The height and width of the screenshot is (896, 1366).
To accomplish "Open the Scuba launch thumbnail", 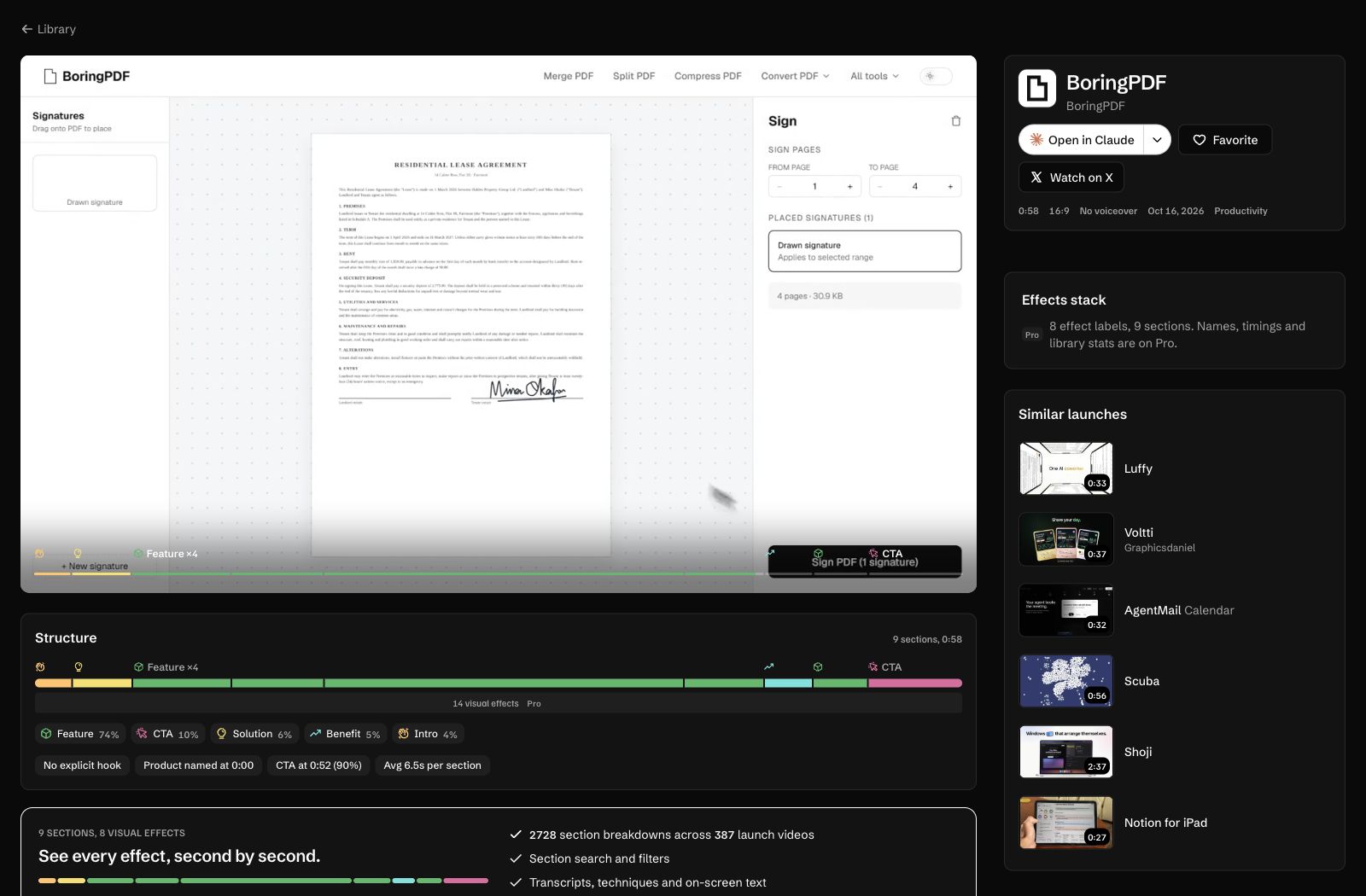I will pyautogui.click(x=1066, y=681).
